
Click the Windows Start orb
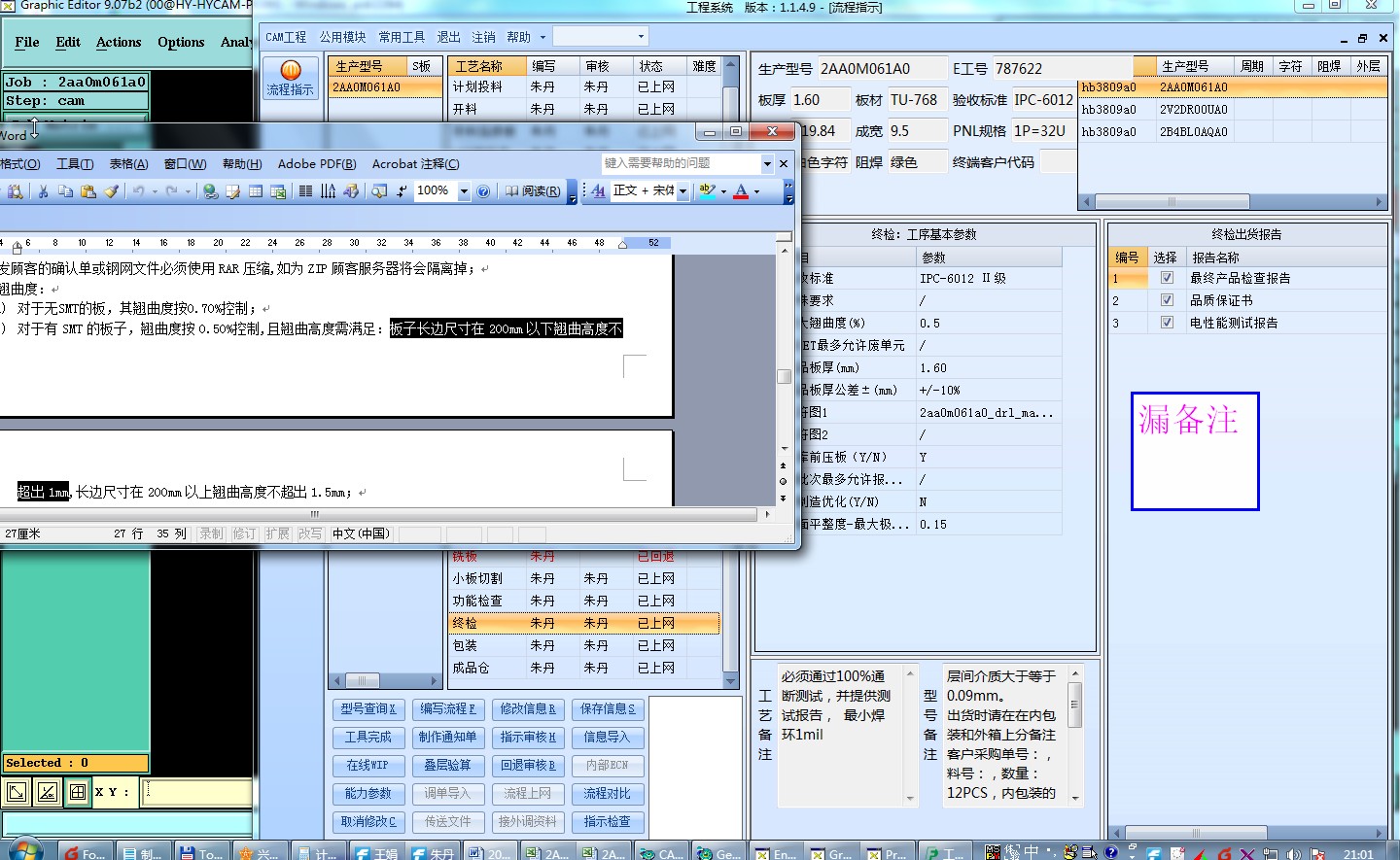tap(24, 848)
